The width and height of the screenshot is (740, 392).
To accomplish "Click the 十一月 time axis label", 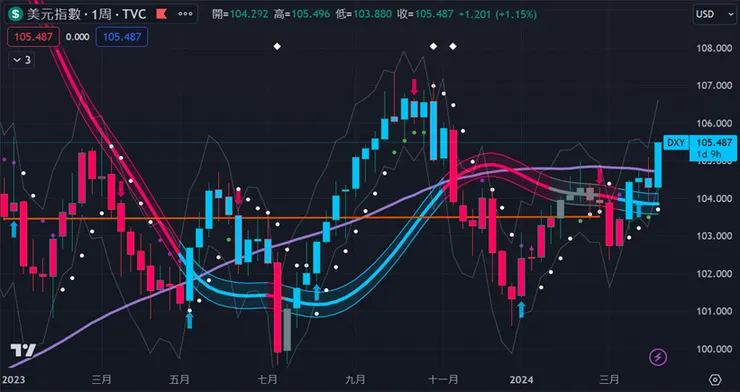I will tap(444, 380).
